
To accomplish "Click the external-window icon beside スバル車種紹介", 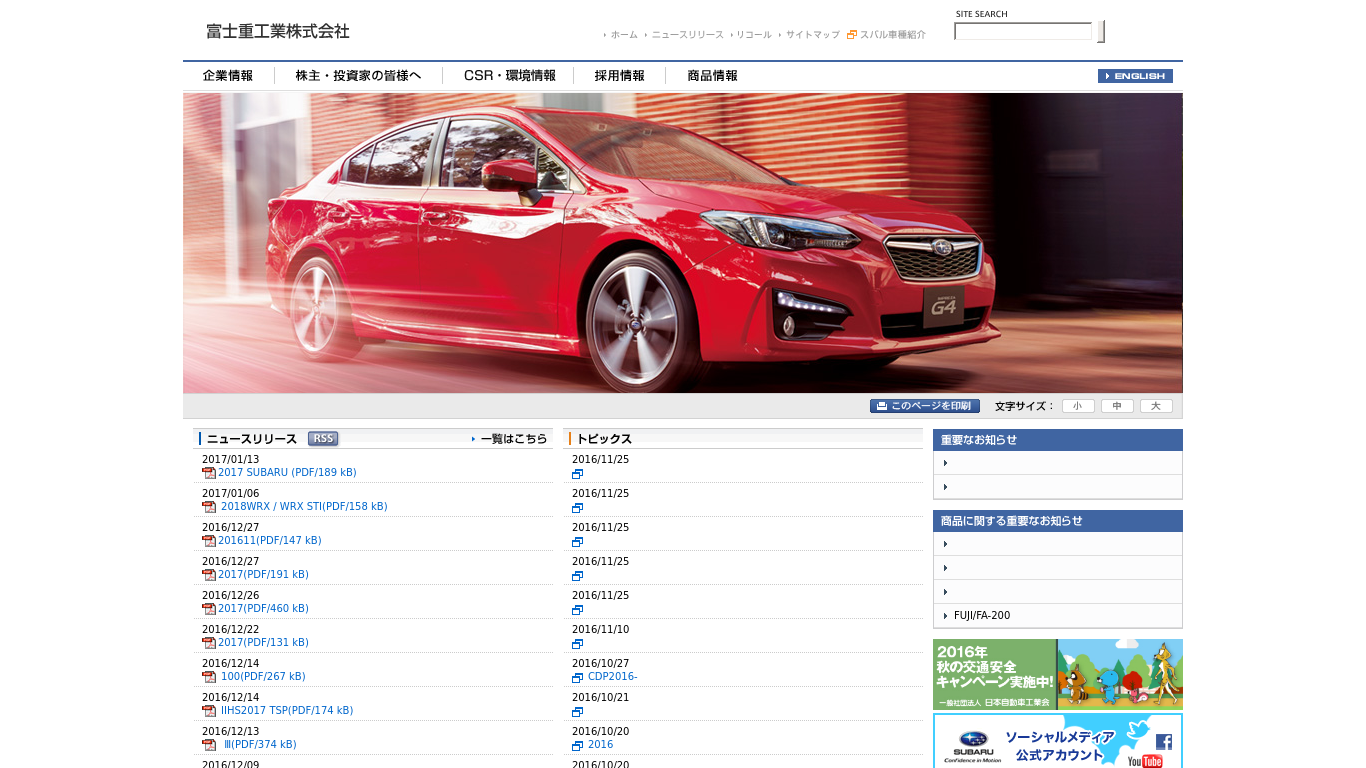I will (x=851, y=34).
